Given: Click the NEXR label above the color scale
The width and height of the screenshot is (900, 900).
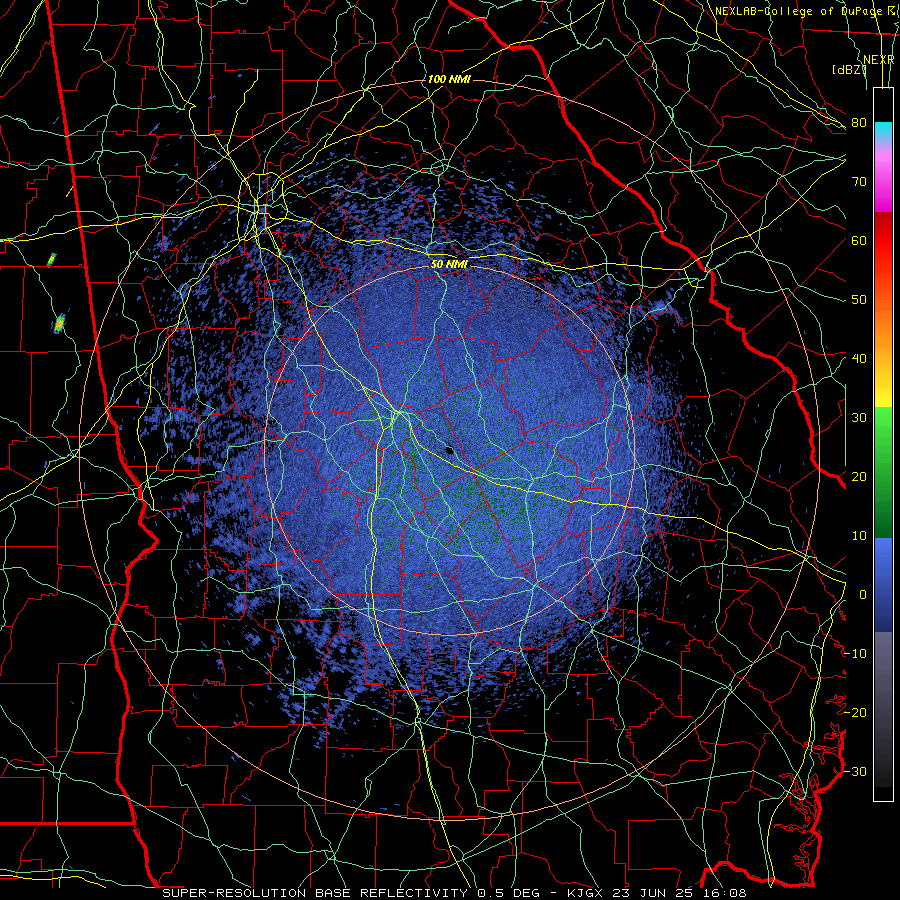Looking at the screenshot, I should point(878,60).
